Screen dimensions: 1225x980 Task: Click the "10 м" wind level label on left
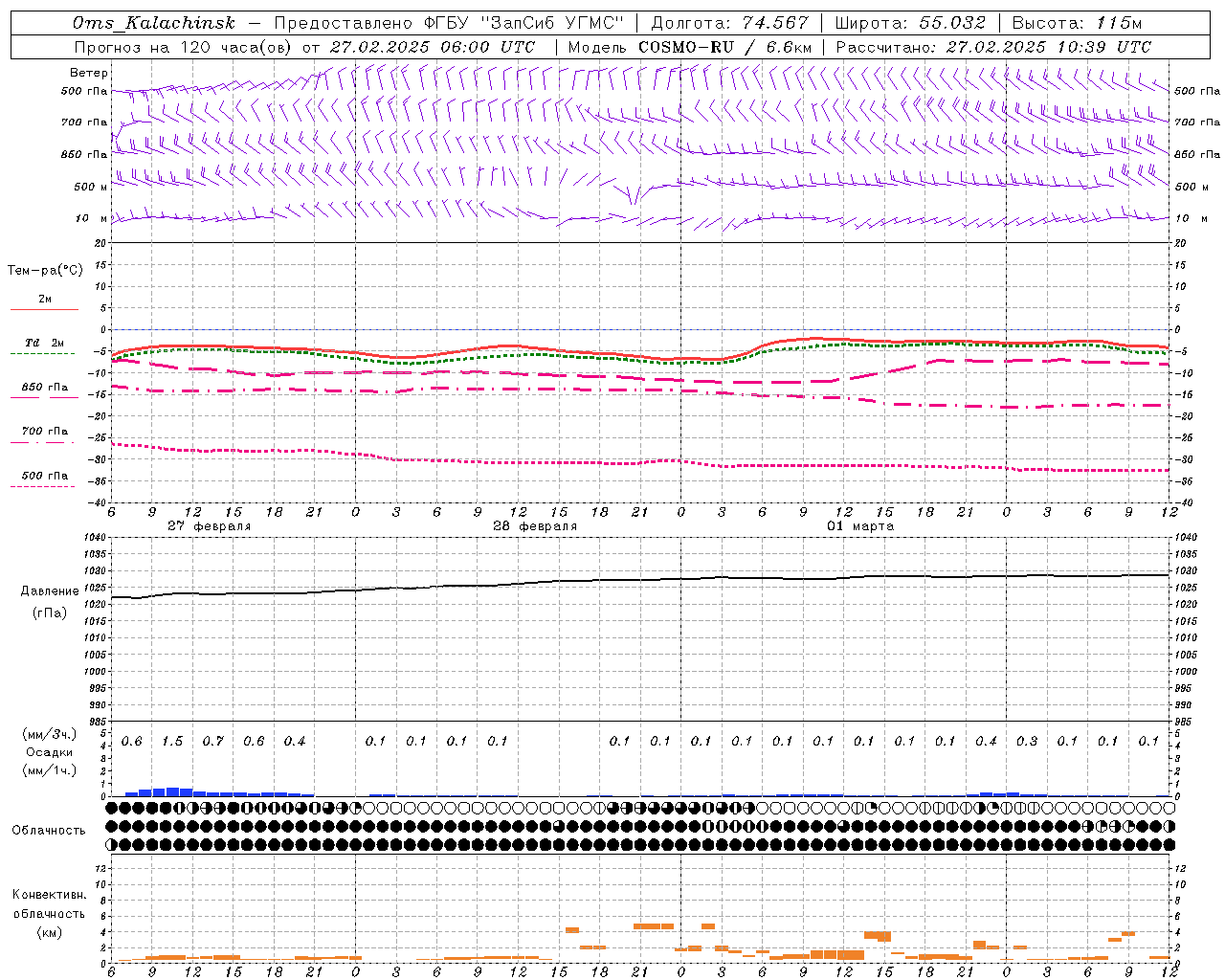[x=93, y=218]
